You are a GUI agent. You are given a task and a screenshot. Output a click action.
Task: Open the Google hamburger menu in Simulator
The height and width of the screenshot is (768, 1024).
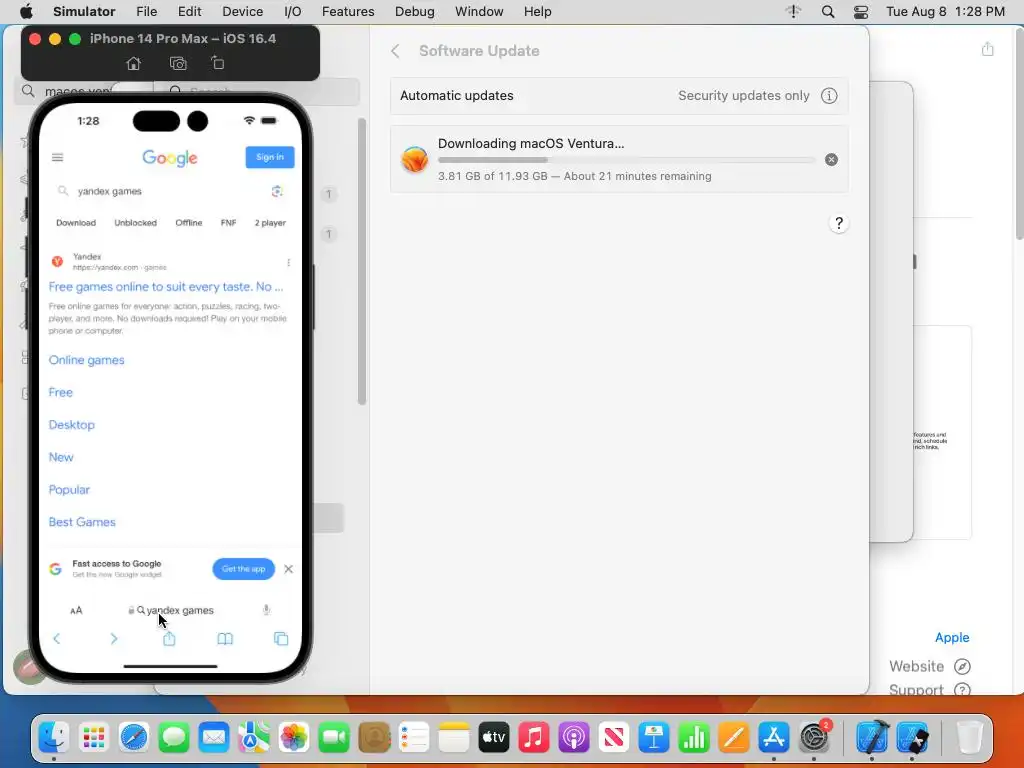click(x=57, y=157)
